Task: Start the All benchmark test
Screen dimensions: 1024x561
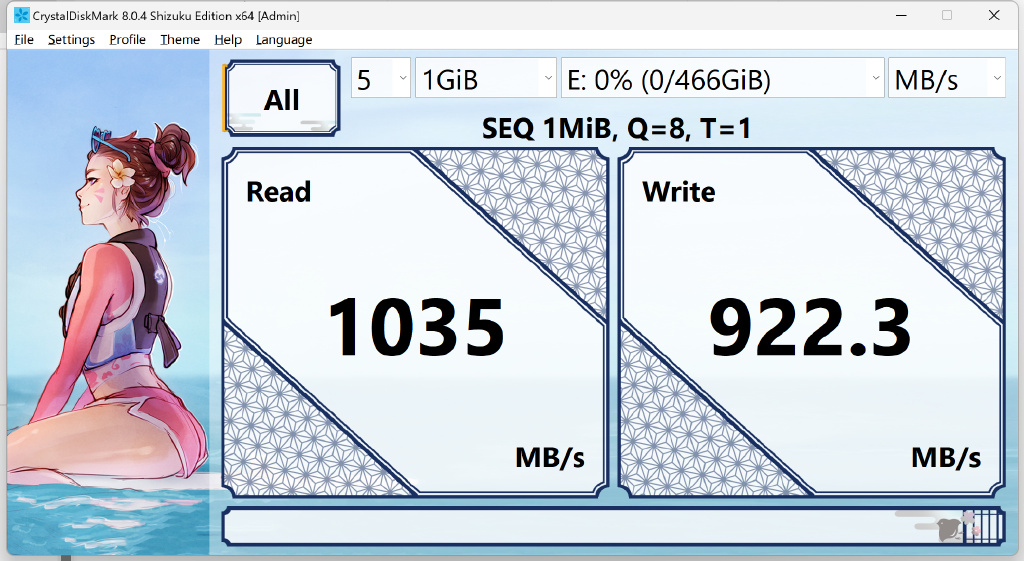Action: click(x=282, y=99)
